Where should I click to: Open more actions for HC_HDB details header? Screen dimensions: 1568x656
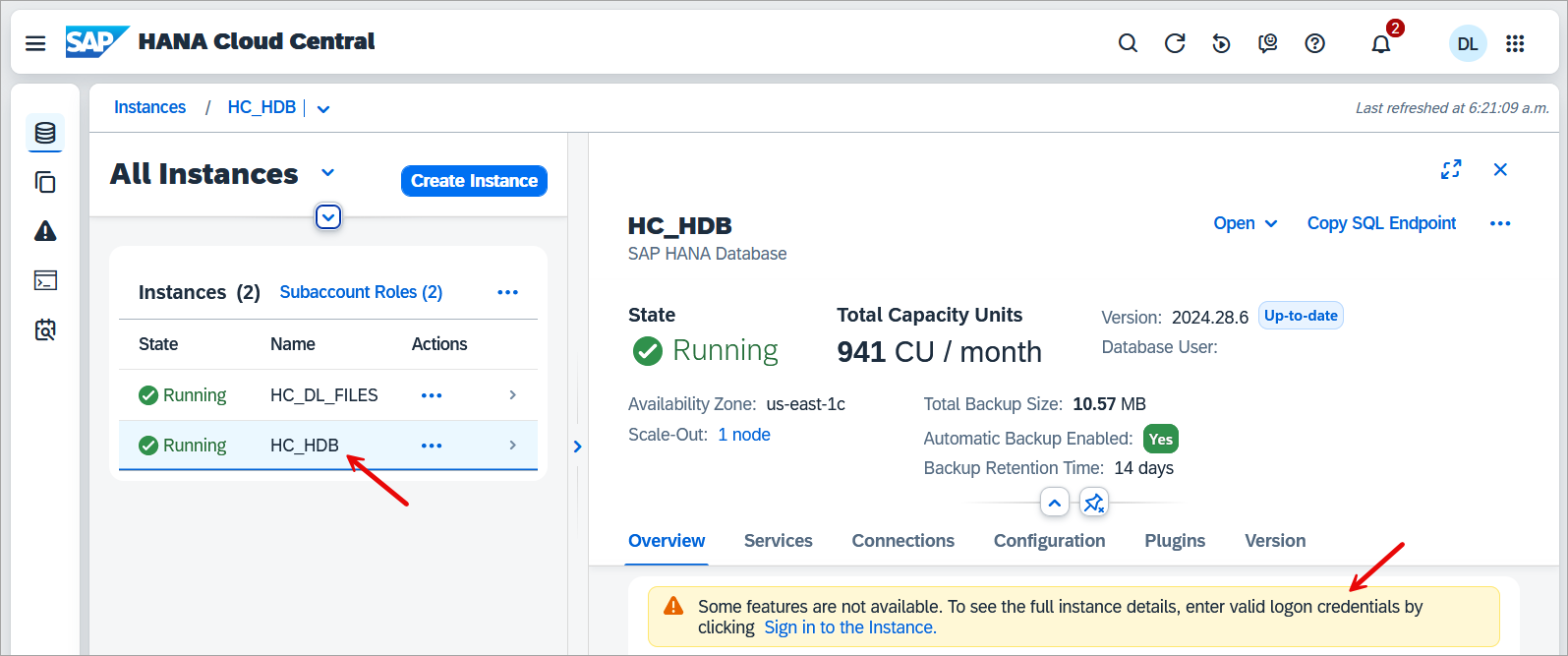coord(1500,223)
